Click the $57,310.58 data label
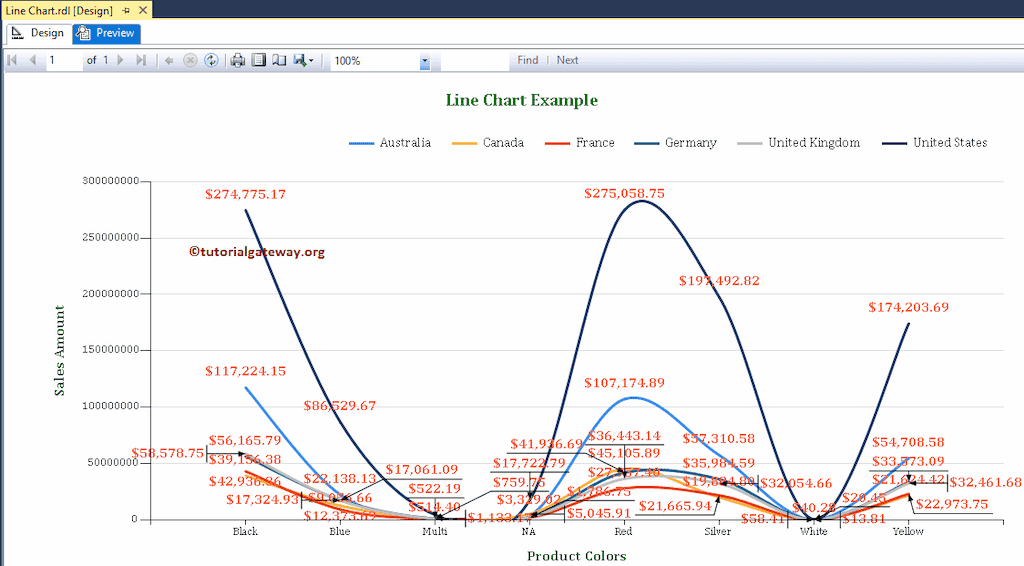This screenshot has width=1024, height=566. [719, 439]
